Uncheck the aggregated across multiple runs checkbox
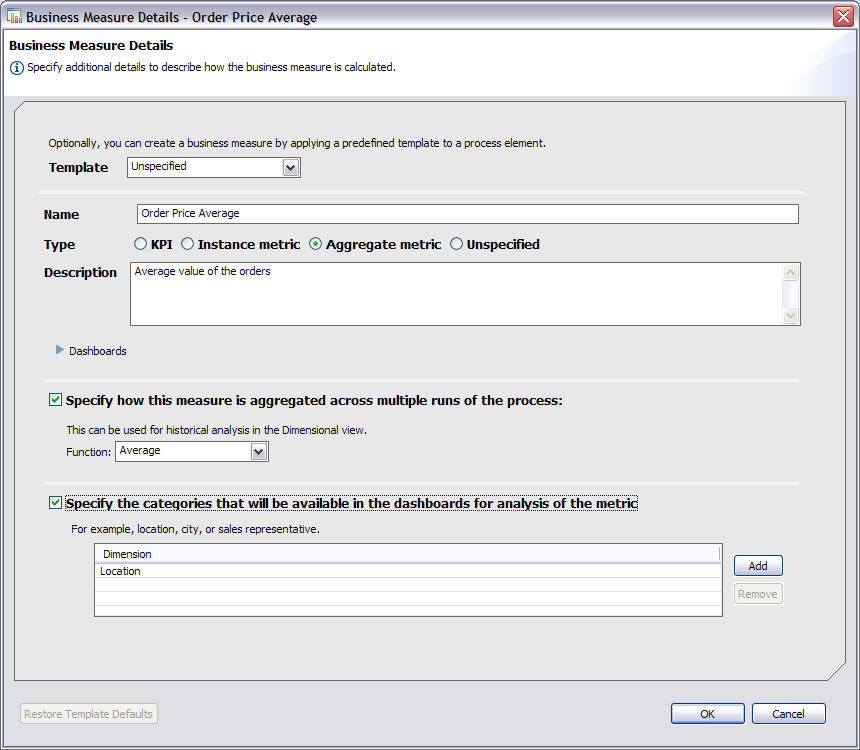Image resolution: width=860 pixels, height=750 pixels. (x=55, y=399)
